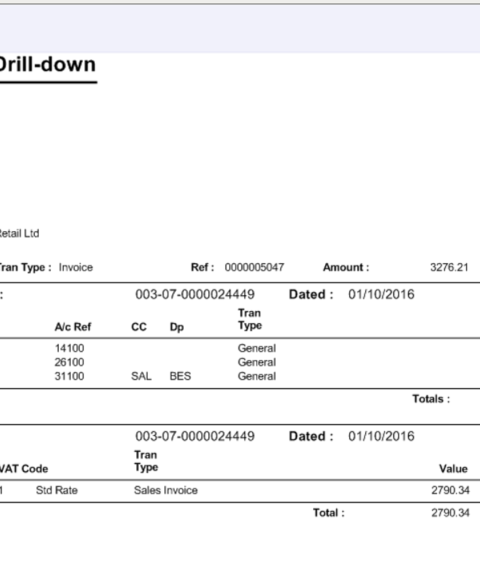The height and width of the screenshot is (562, 480).
Task: Click the Total value 2790.34
Action: [450, 513]
